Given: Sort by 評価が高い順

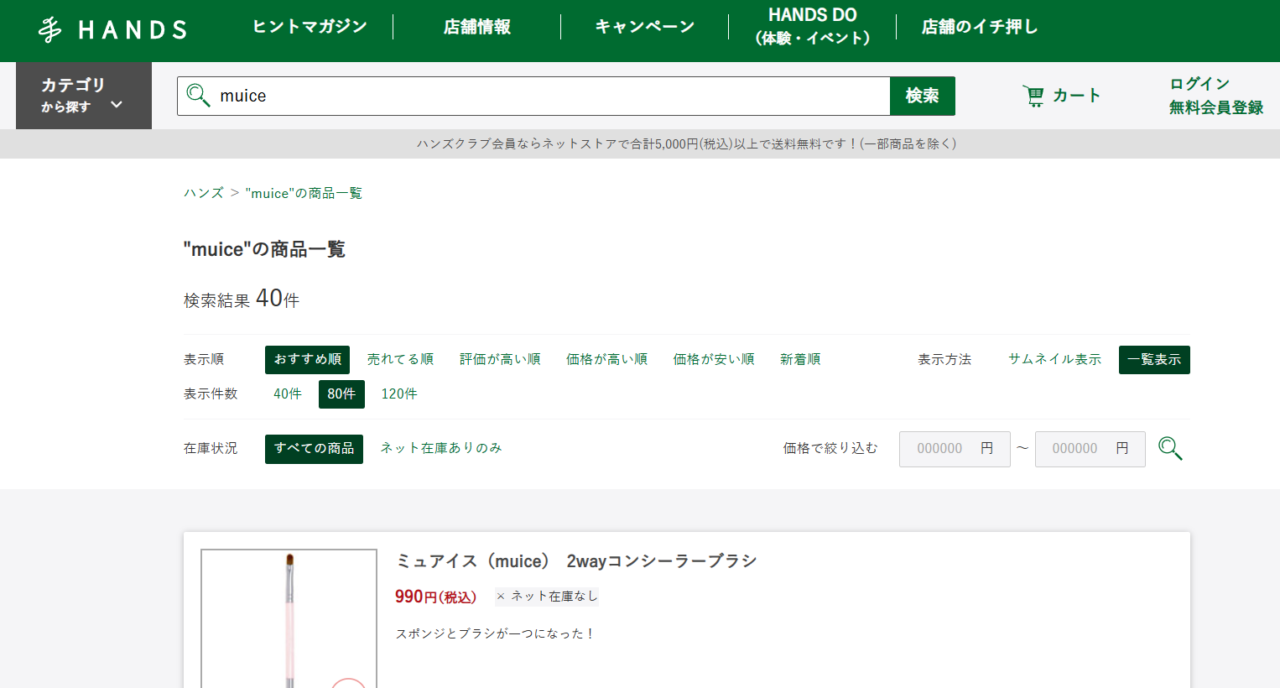Looking at the screenshot, I should click(500, 360).
